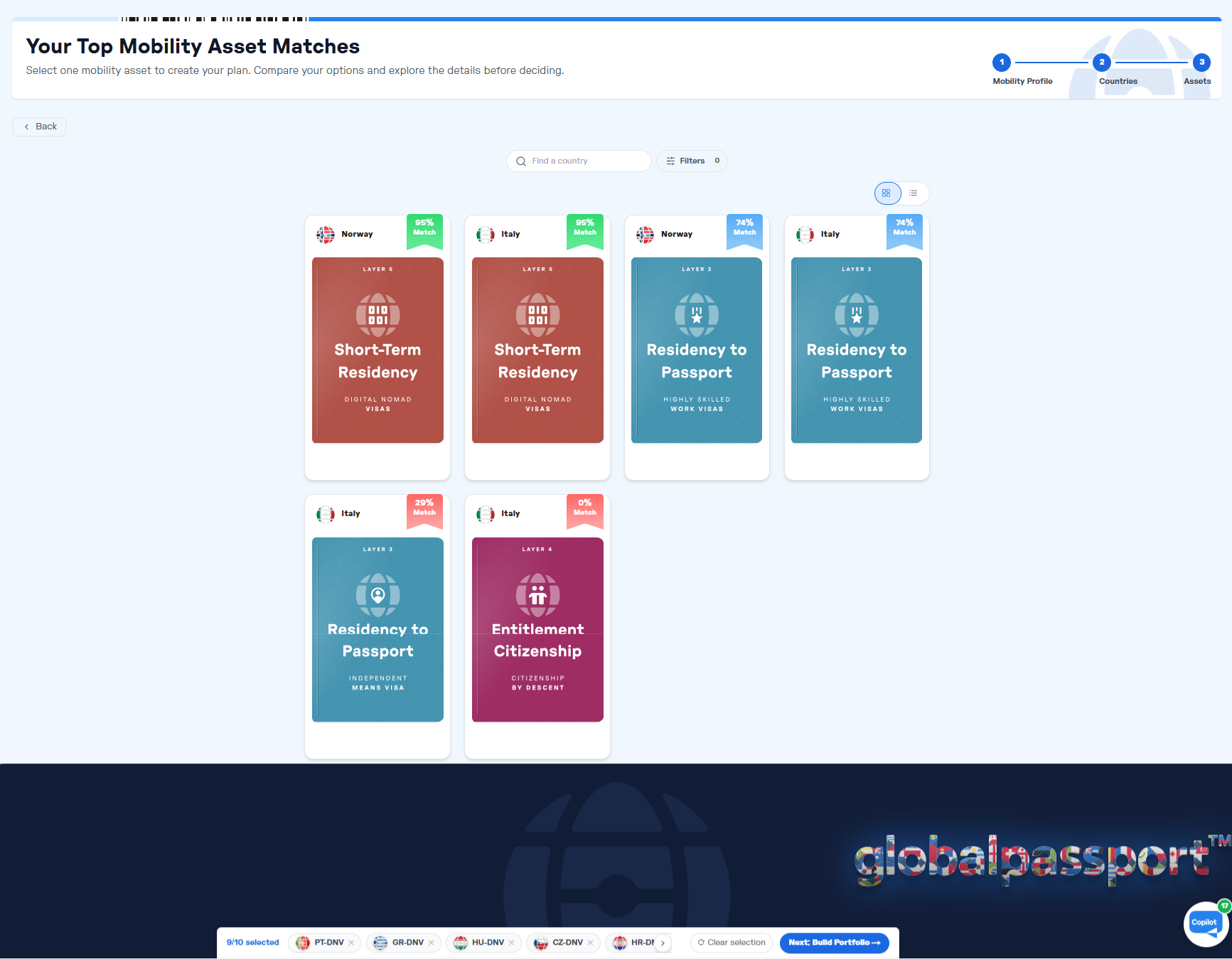Image resolution: width=1232 pixels, height=959 pixels.
Task: Go to step 1 Mobility Profile
Action: 1002,62
